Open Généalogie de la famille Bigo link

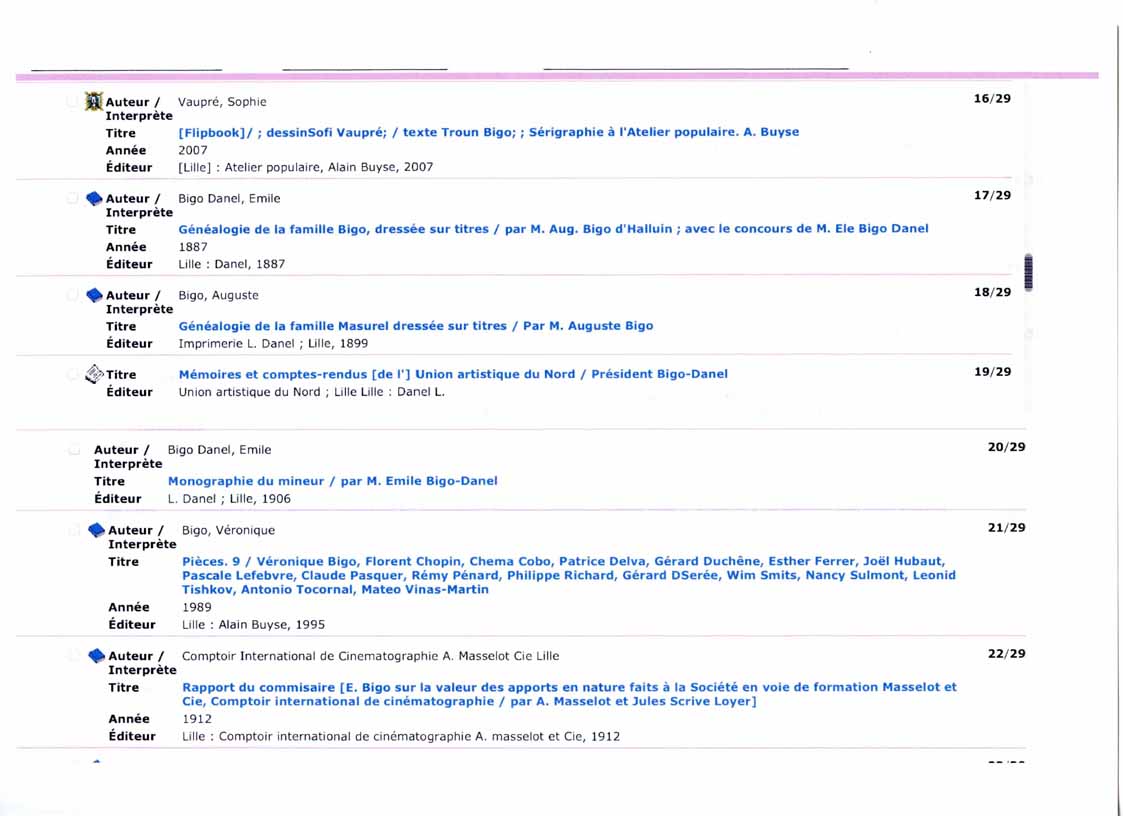click(x=553, y=229)
